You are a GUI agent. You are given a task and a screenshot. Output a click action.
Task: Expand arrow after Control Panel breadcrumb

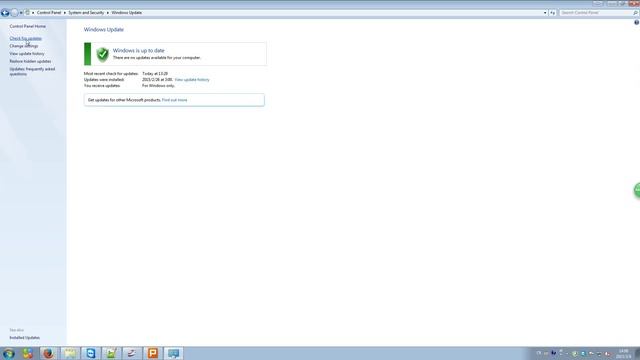point(64,13)
